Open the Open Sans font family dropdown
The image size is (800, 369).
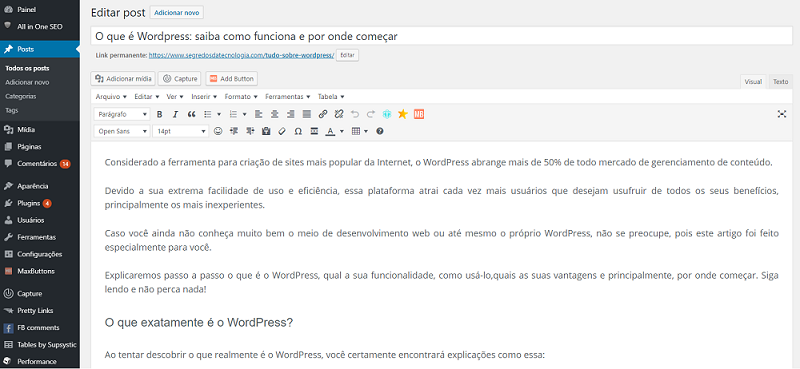tap(122, 131)
